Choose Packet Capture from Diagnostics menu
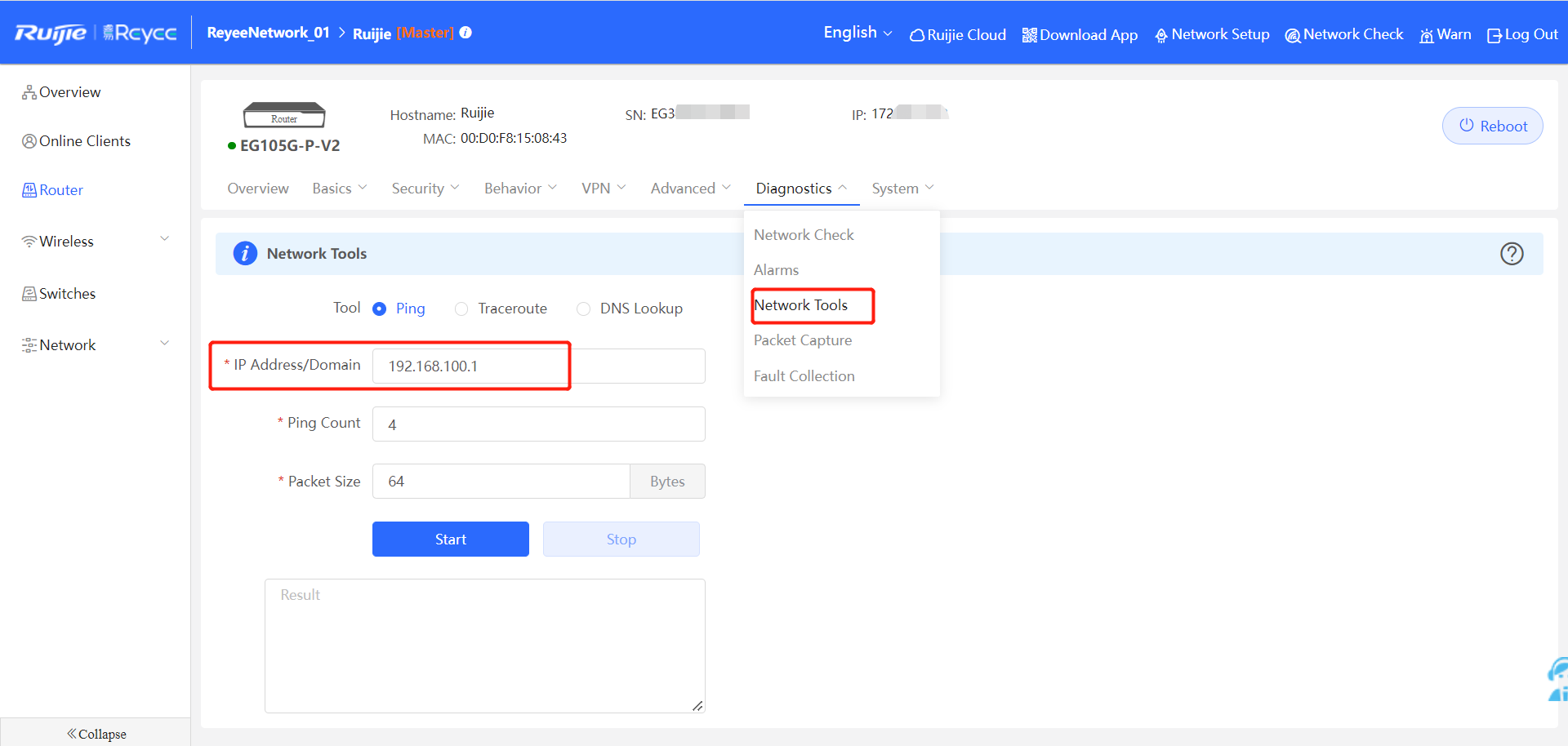Screen dimensions: 1568x746 pos(802,340)
